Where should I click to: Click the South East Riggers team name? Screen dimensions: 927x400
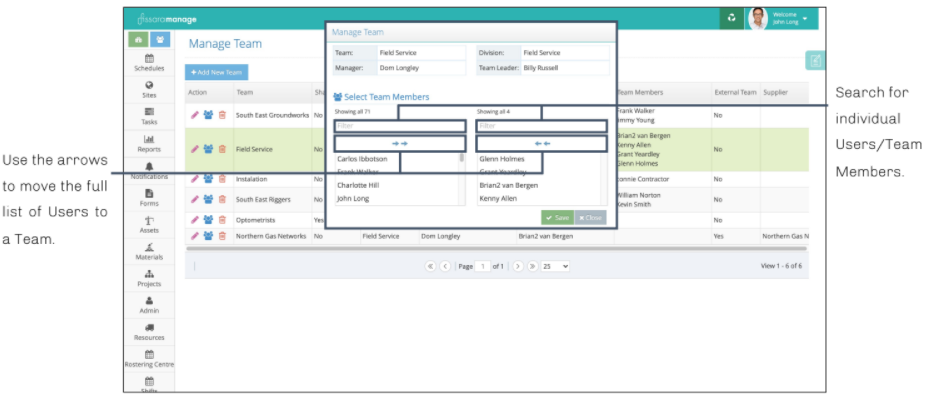(263, 200)
